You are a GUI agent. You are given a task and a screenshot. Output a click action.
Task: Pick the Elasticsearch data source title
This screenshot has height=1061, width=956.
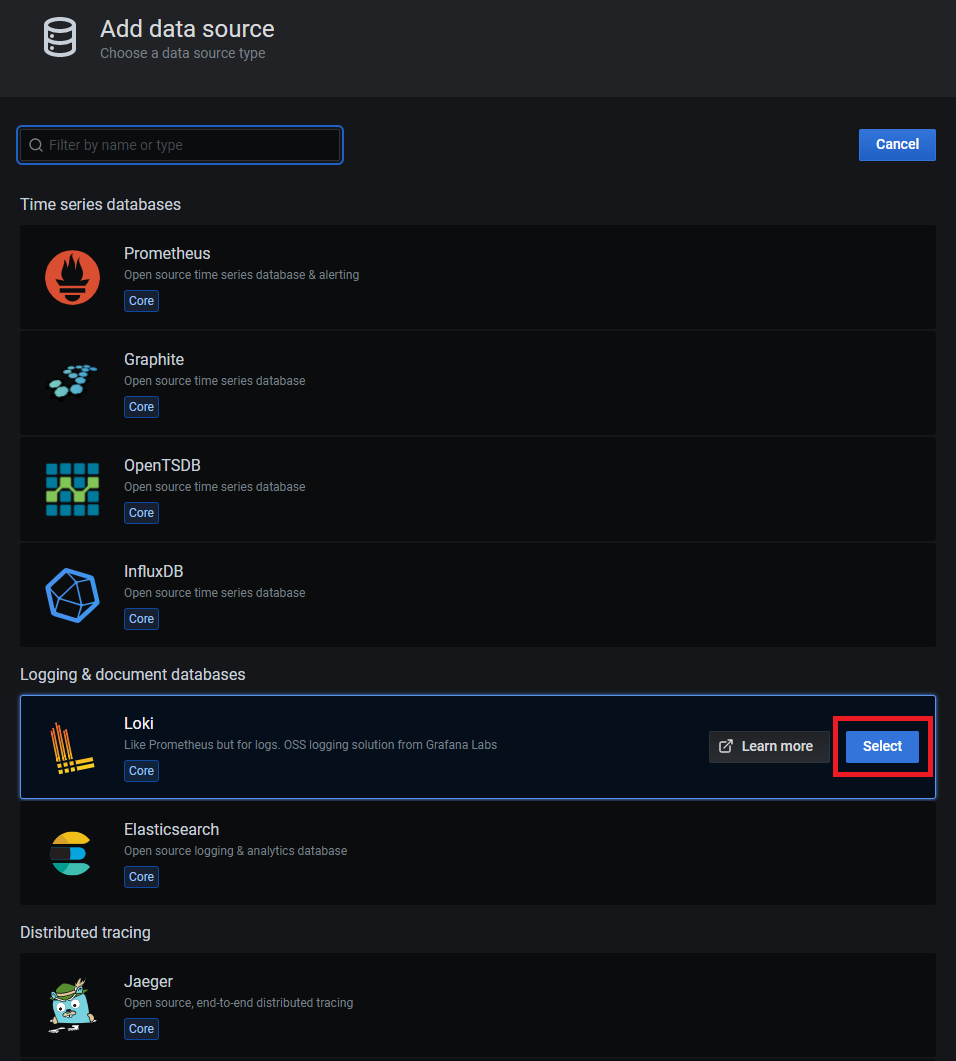click(171, 830)
